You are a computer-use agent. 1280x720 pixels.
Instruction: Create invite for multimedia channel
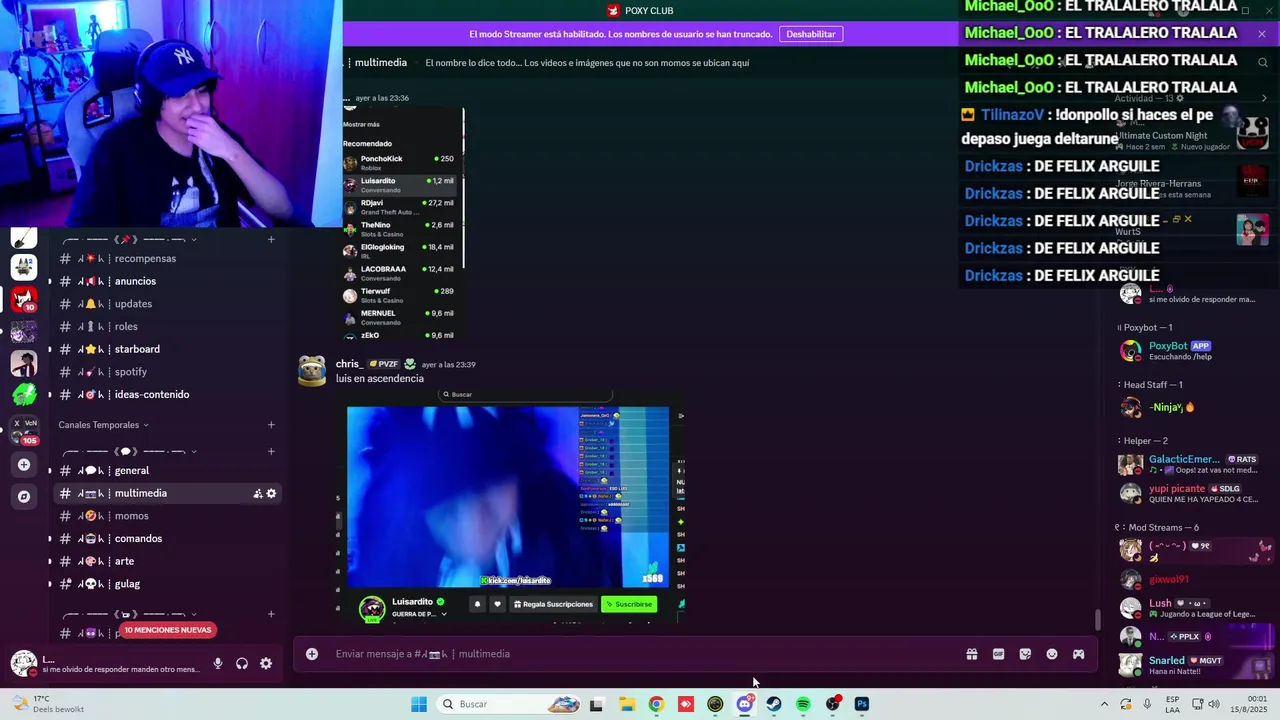(258, 493)
